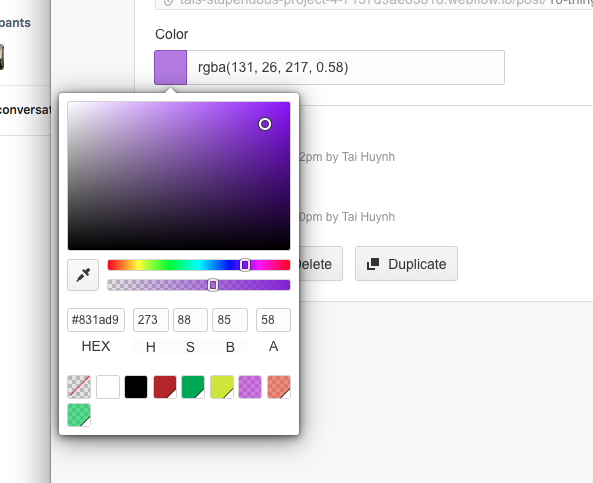Viewport: 593px width, 483px height.
Task: Click the Hue value field showing 273
Action: 151,320
